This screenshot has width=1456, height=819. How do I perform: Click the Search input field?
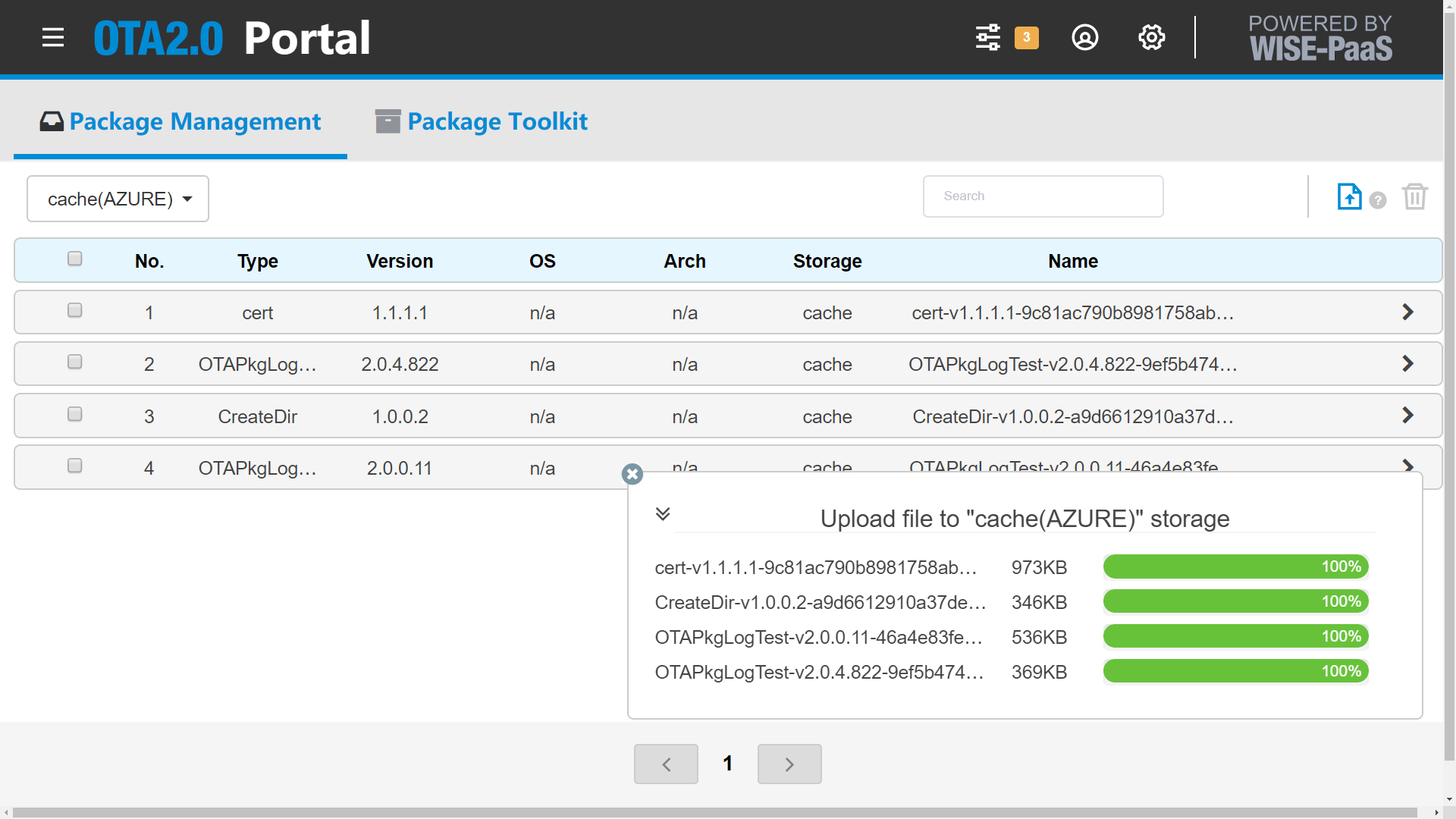1043,196
